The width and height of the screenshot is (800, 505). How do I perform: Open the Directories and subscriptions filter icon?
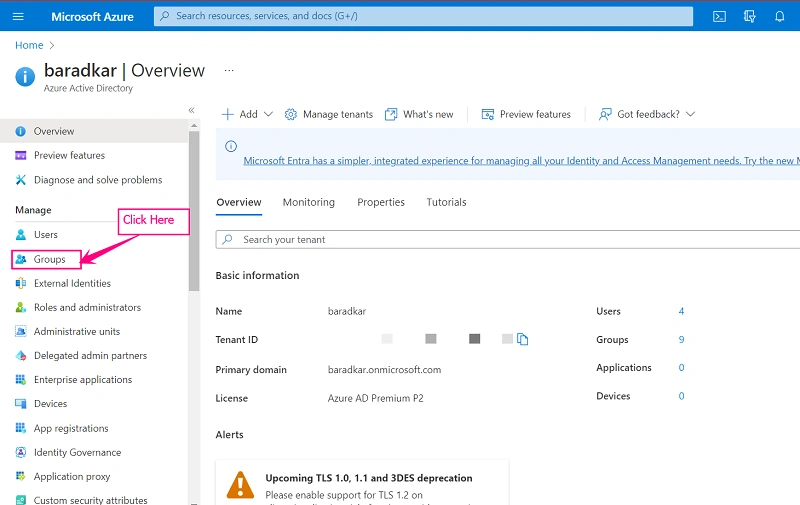tap(749, 16)
